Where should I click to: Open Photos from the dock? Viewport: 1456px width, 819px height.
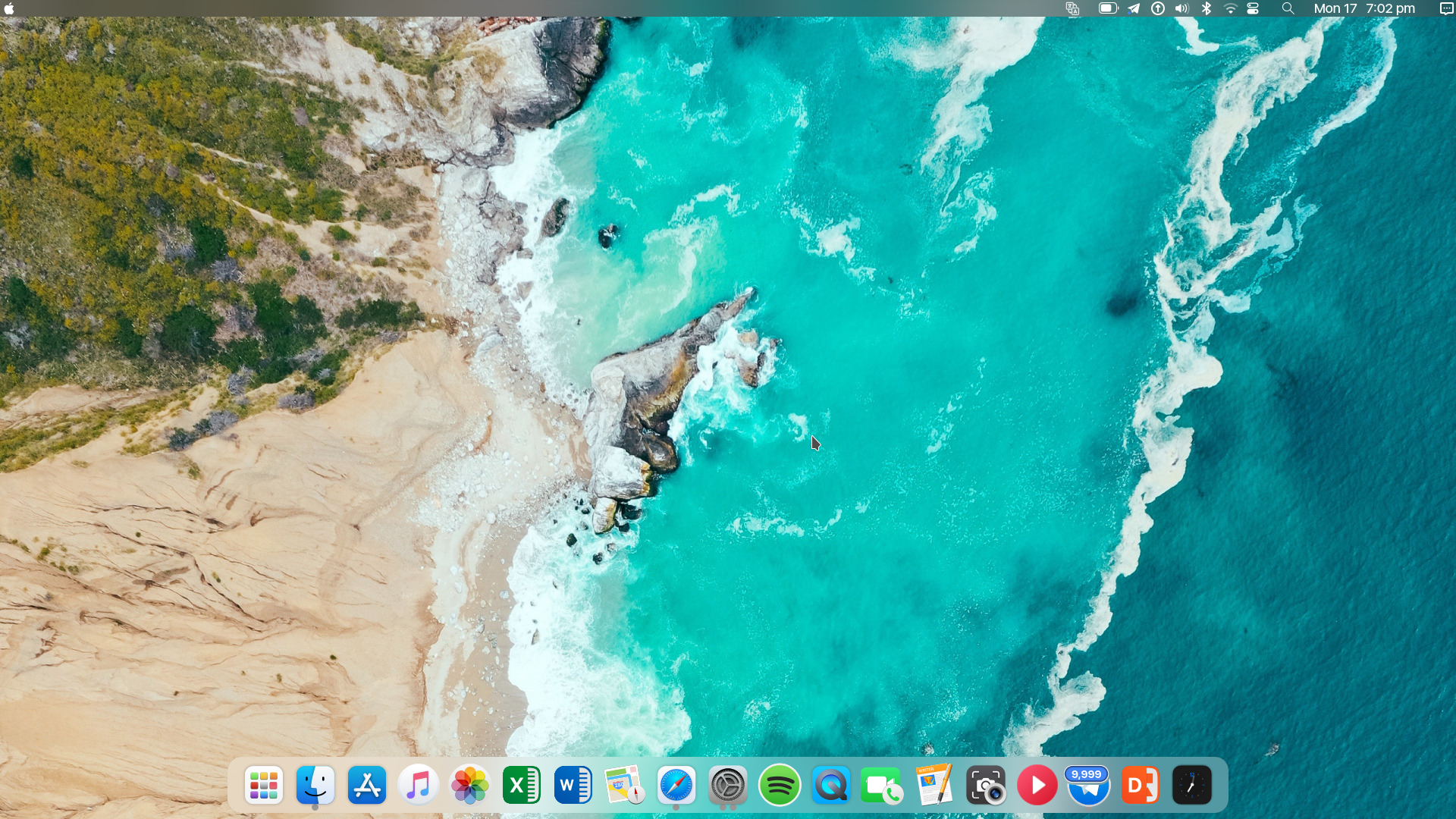[x=470, y=785]
